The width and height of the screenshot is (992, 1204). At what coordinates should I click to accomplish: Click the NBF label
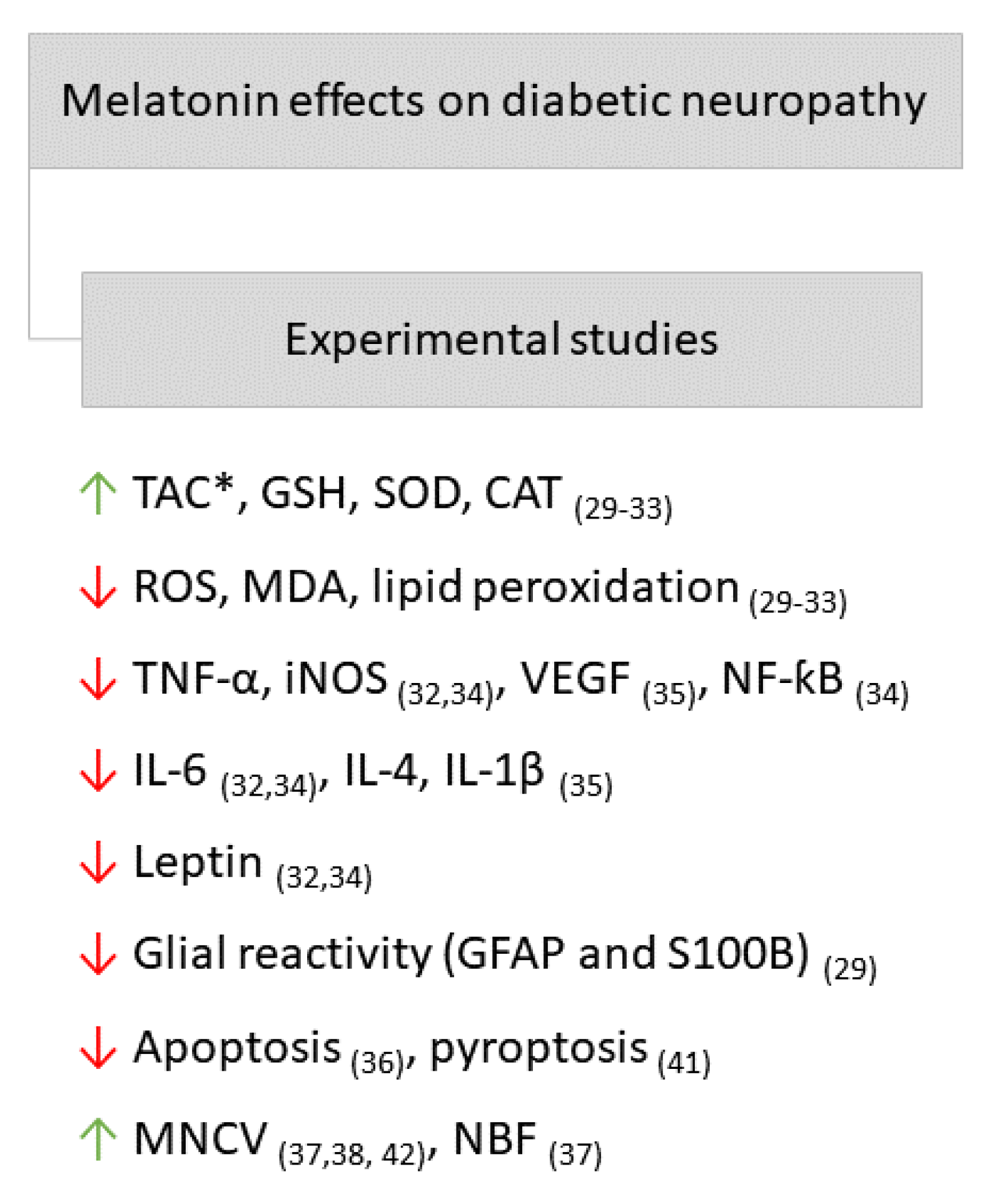coord(495,1139)
